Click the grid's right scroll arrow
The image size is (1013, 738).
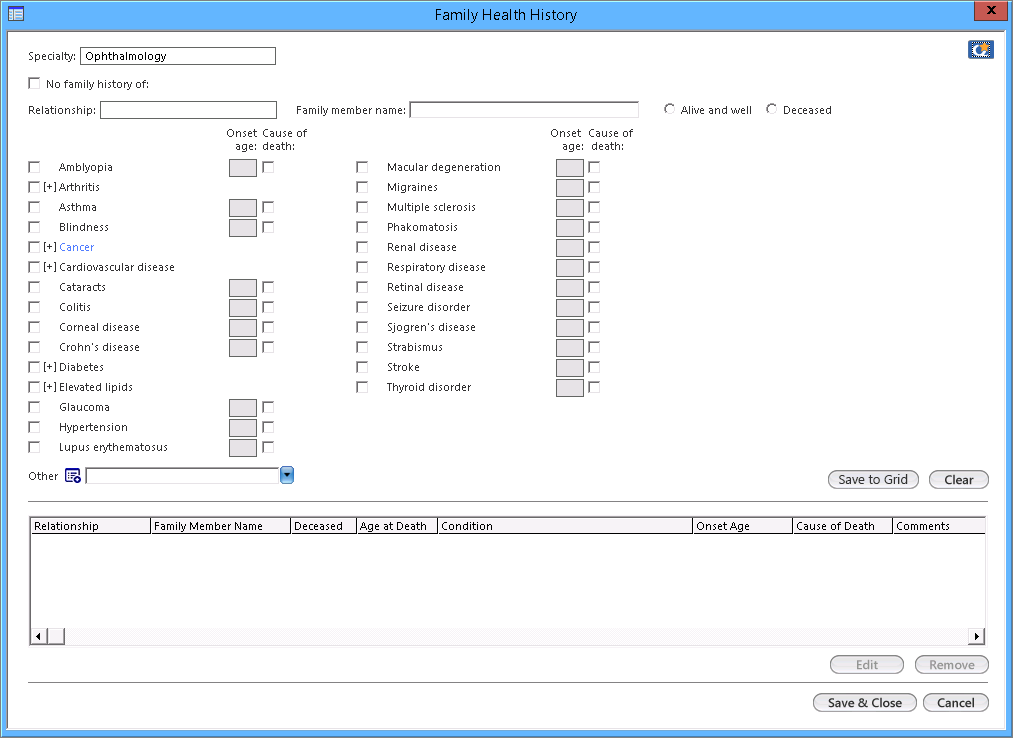[x=976, y=636]
